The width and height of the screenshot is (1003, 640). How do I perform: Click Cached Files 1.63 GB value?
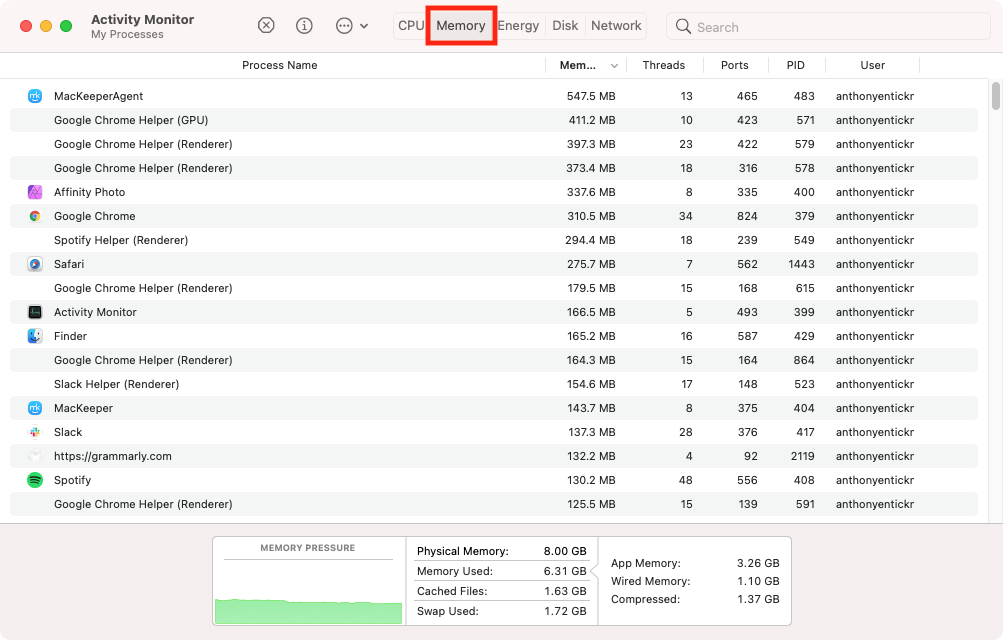tap(565, 591)
